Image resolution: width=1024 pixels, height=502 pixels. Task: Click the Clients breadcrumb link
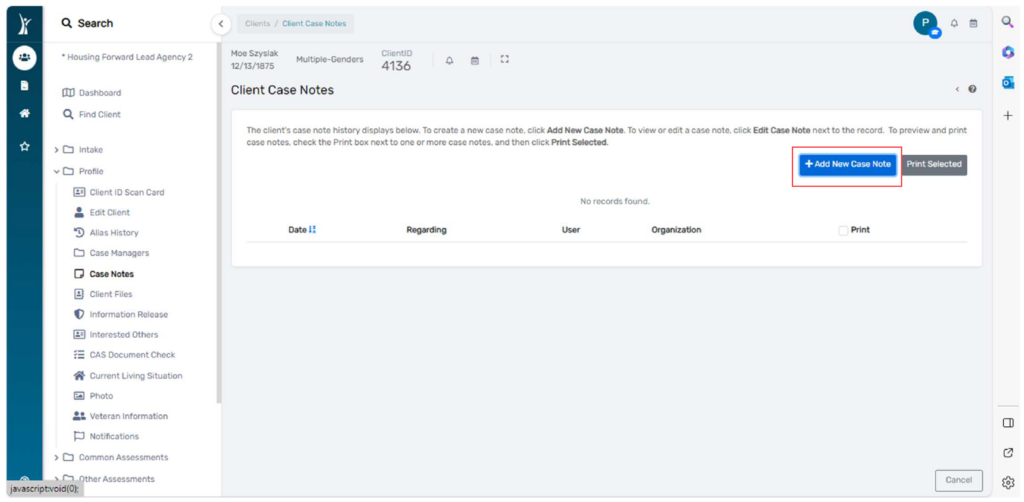point(257,24)
